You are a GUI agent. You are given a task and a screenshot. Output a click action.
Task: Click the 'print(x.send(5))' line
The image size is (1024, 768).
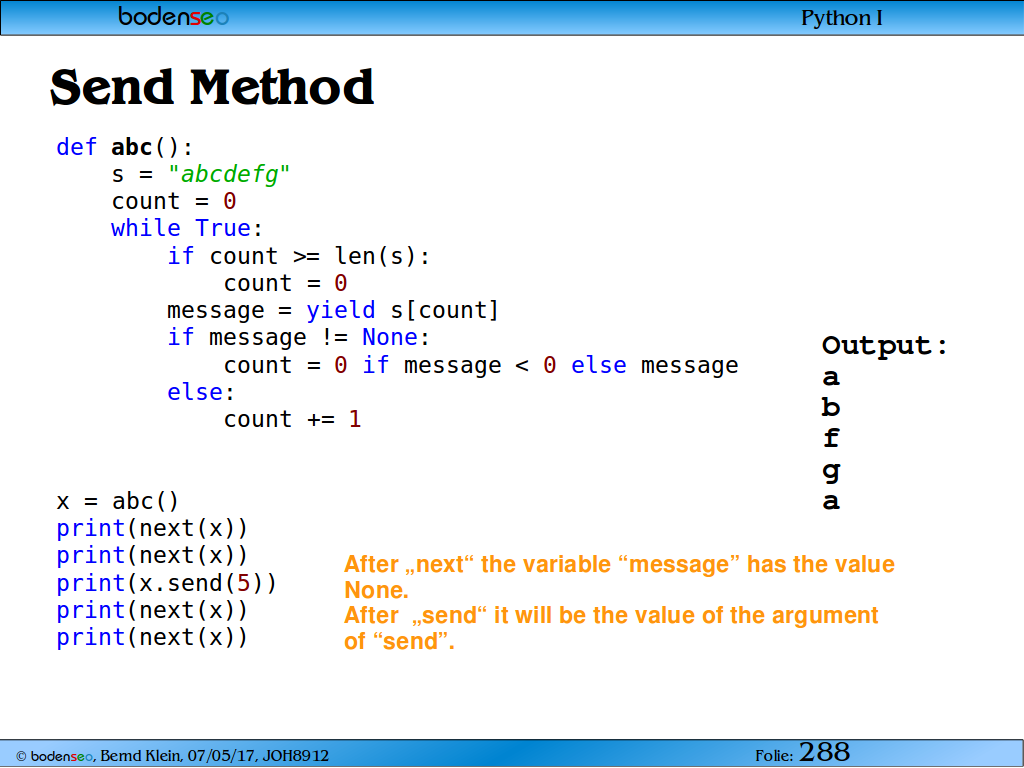pos(167,583)
